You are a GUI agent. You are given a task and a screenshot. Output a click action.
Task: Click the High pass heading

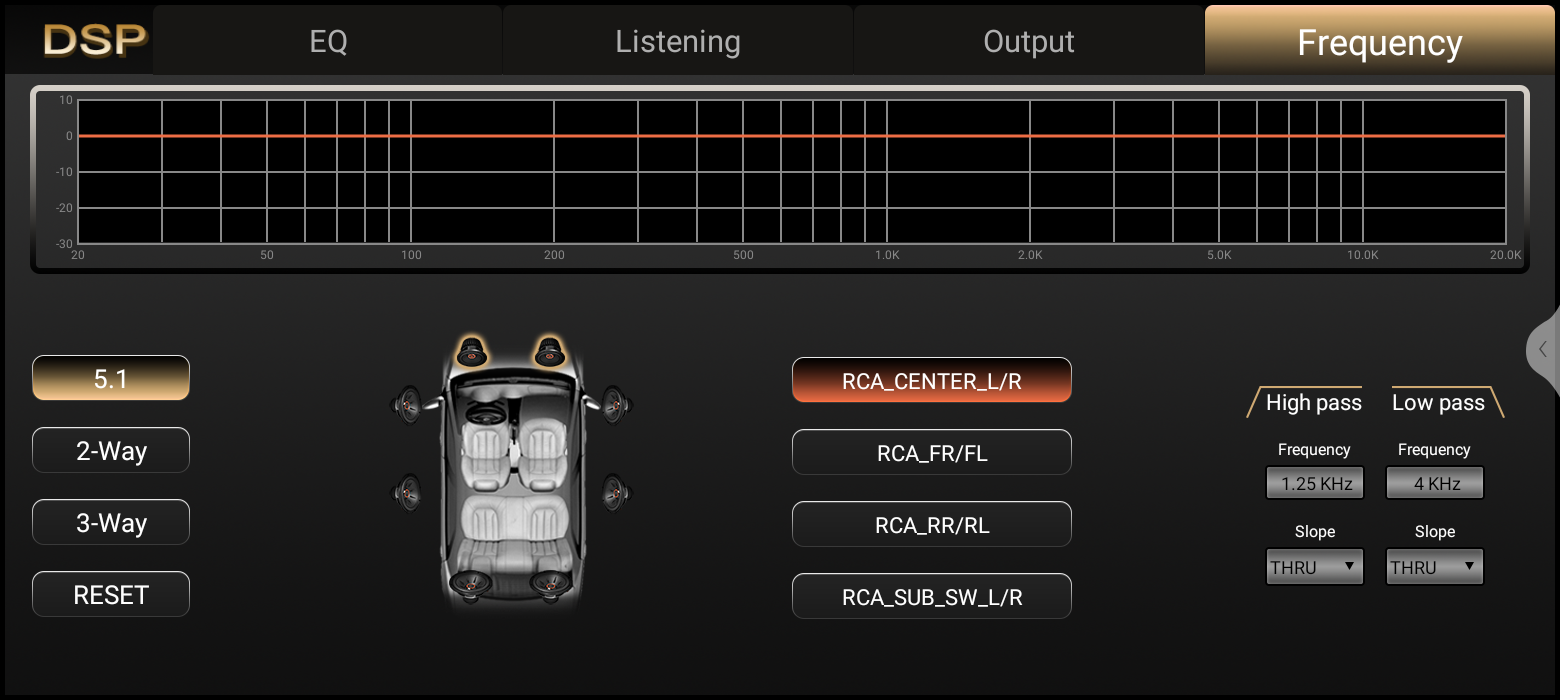[x=1313, y=402]
